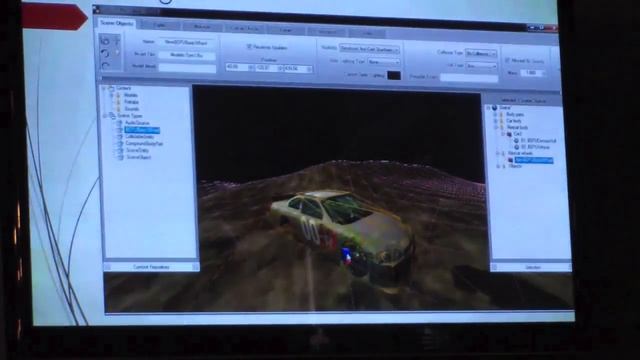Select the SceneObject entity type
Image resolution: width=640 pixels, height=360 pixels.
pyautogui.click(x=138, y=157)
